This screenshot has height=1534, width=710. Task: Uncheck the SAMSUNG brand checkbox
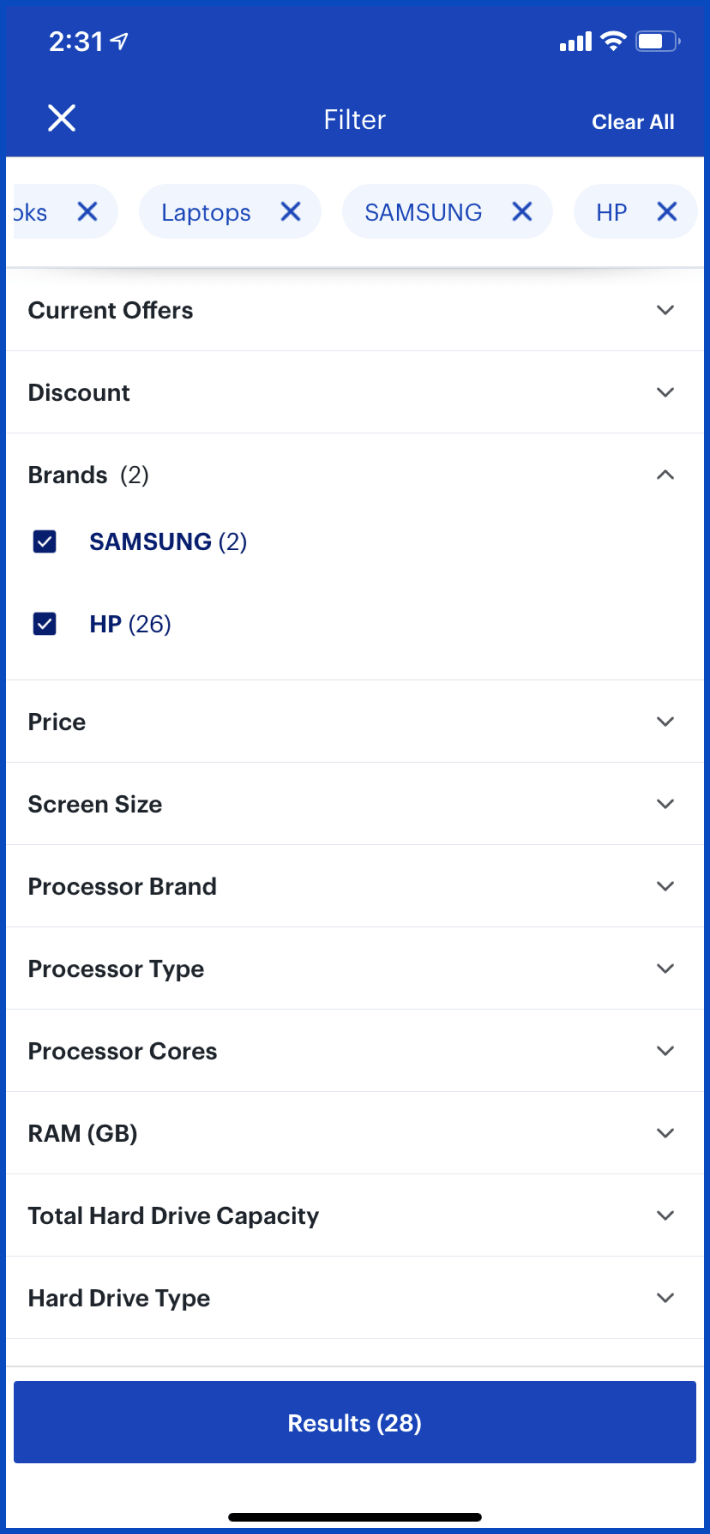tap(45, 542)
